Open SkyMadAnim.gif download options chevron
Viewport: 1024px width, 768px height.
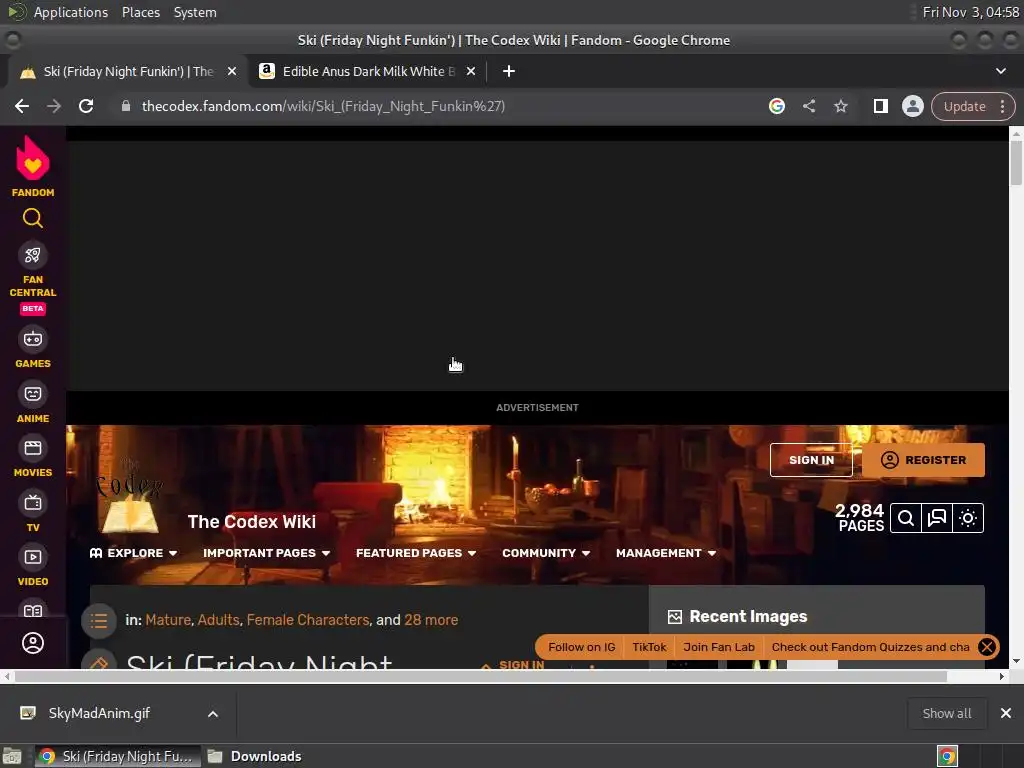pos(213,714)
